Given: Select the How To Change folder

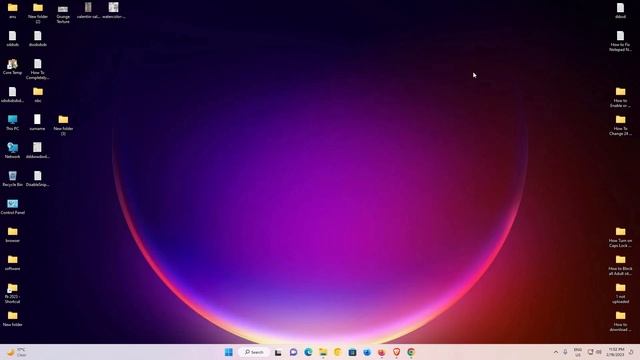Looking at the screenshot, I should (x=620, y=124).
